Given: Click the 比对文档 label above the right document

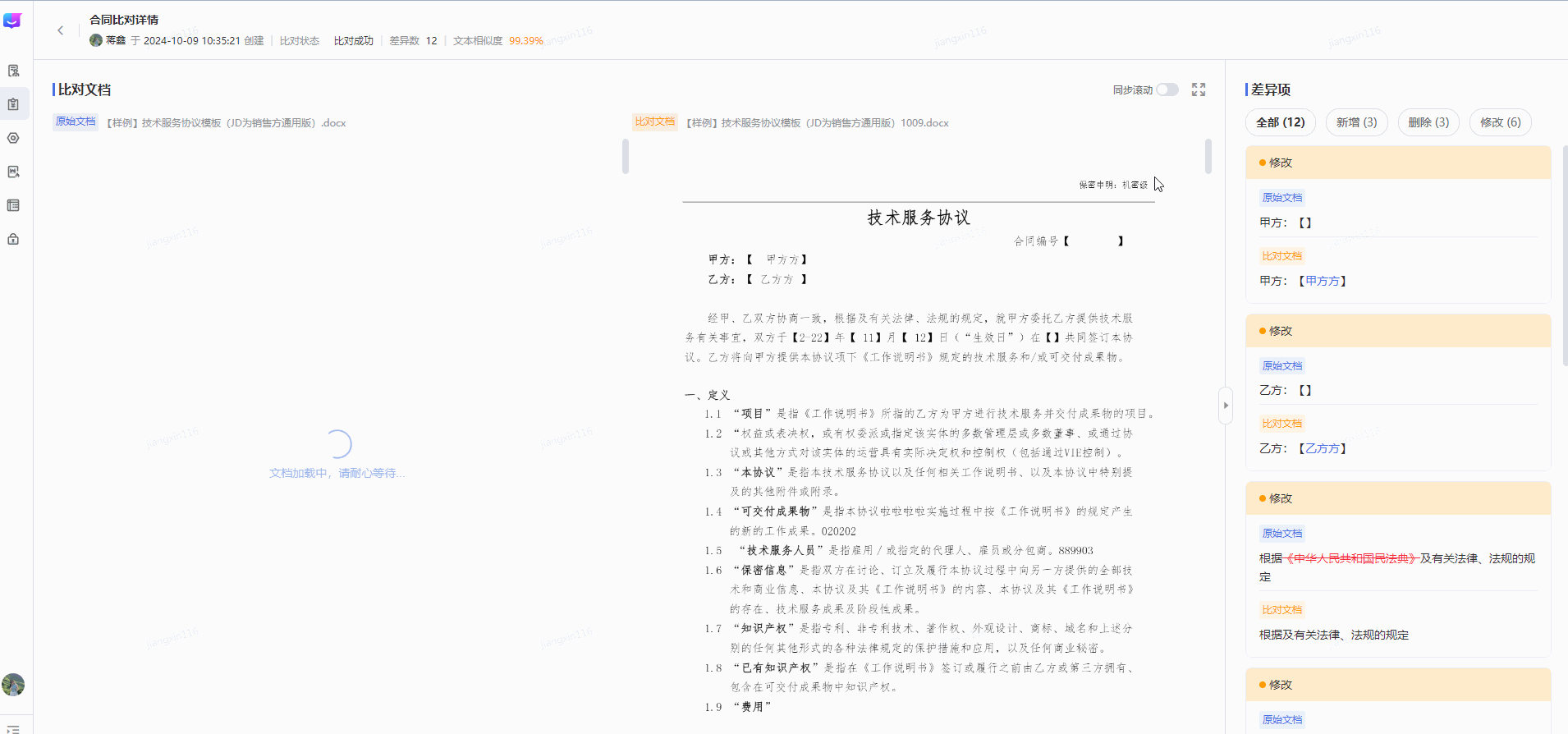Looking at the screenshot, I should [x=655, y=122].
